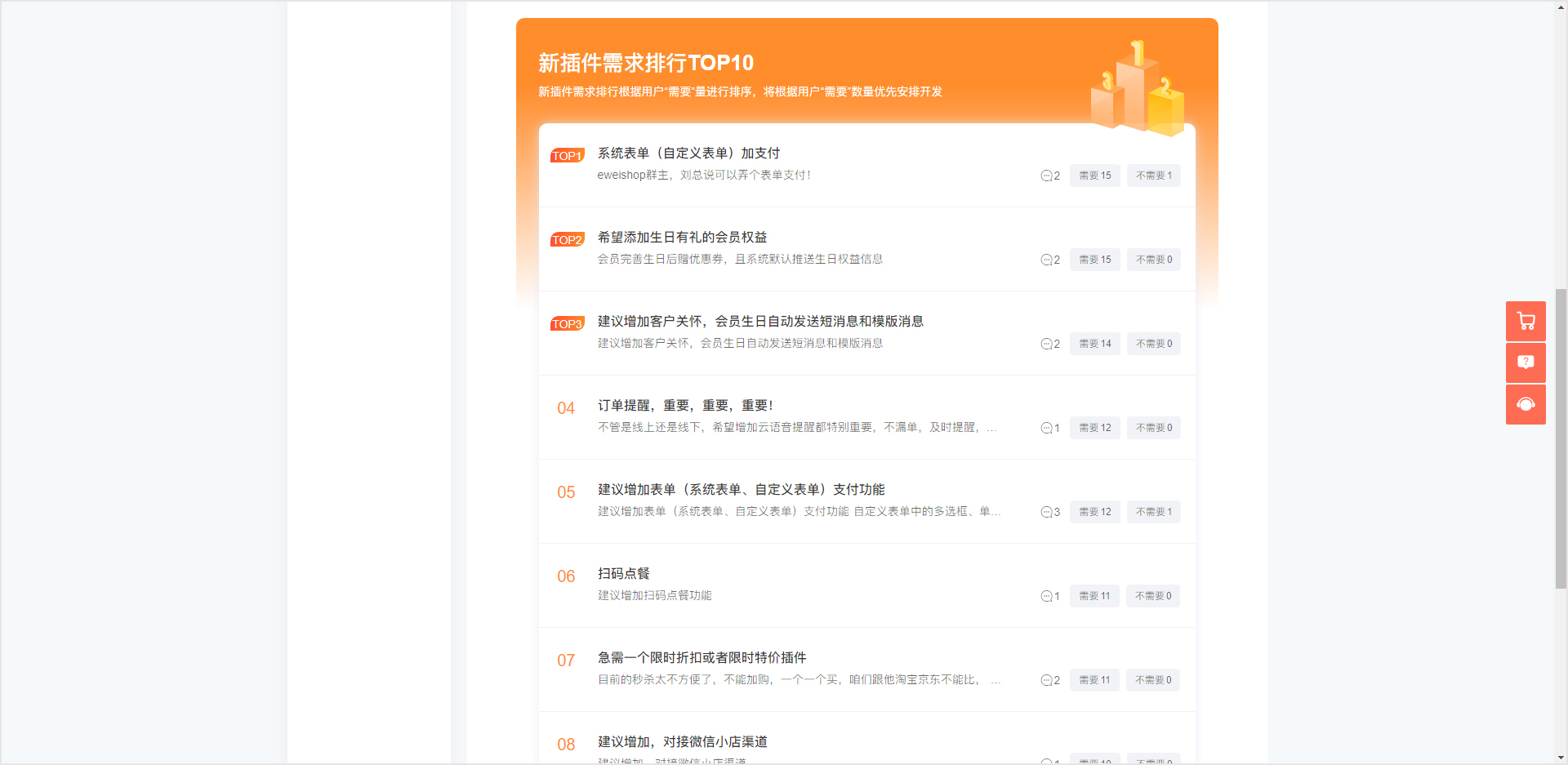This screenshot has width=1568, height=765.
Task: Open the question help chat icon
Action: (x=1526, y=362)
